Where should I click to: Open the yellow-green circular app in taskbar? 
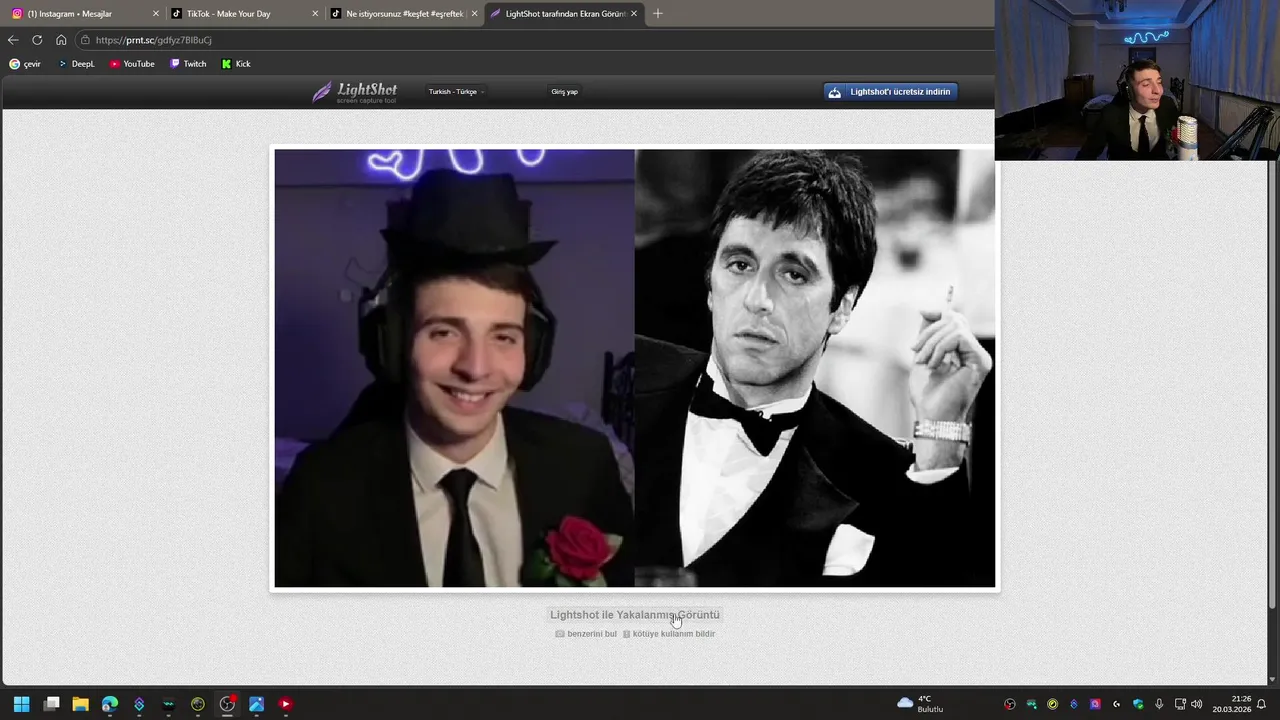coord(198,704)
